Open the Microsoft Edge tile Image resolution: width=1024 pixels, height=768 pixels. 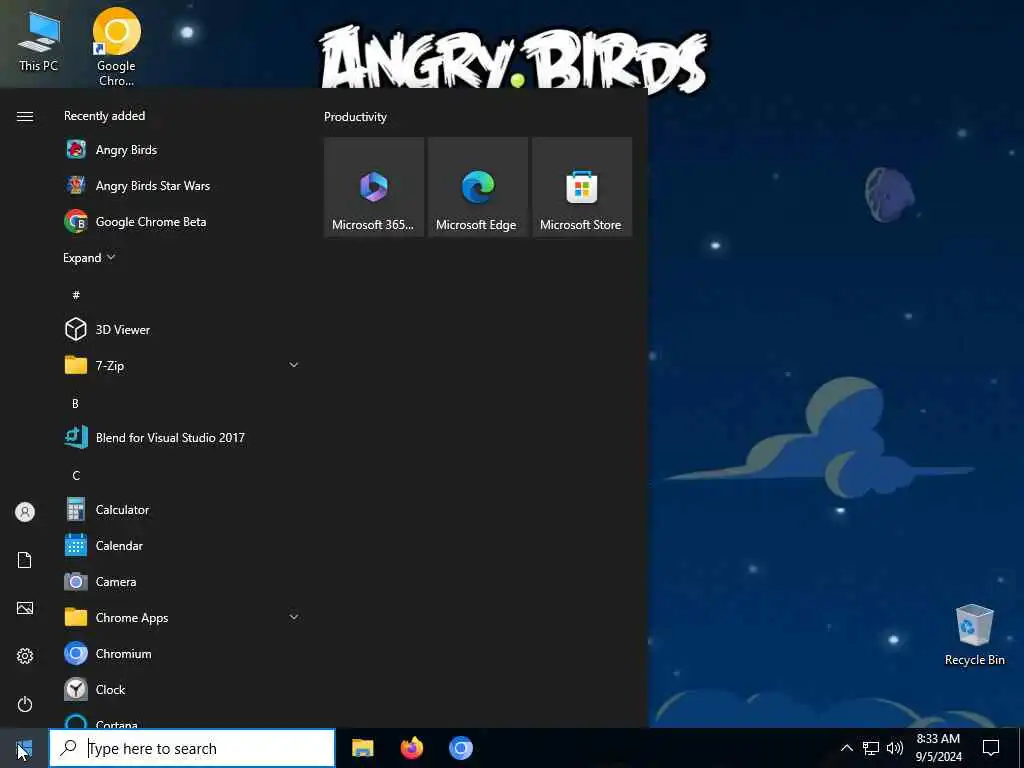(x=477, y=187)
